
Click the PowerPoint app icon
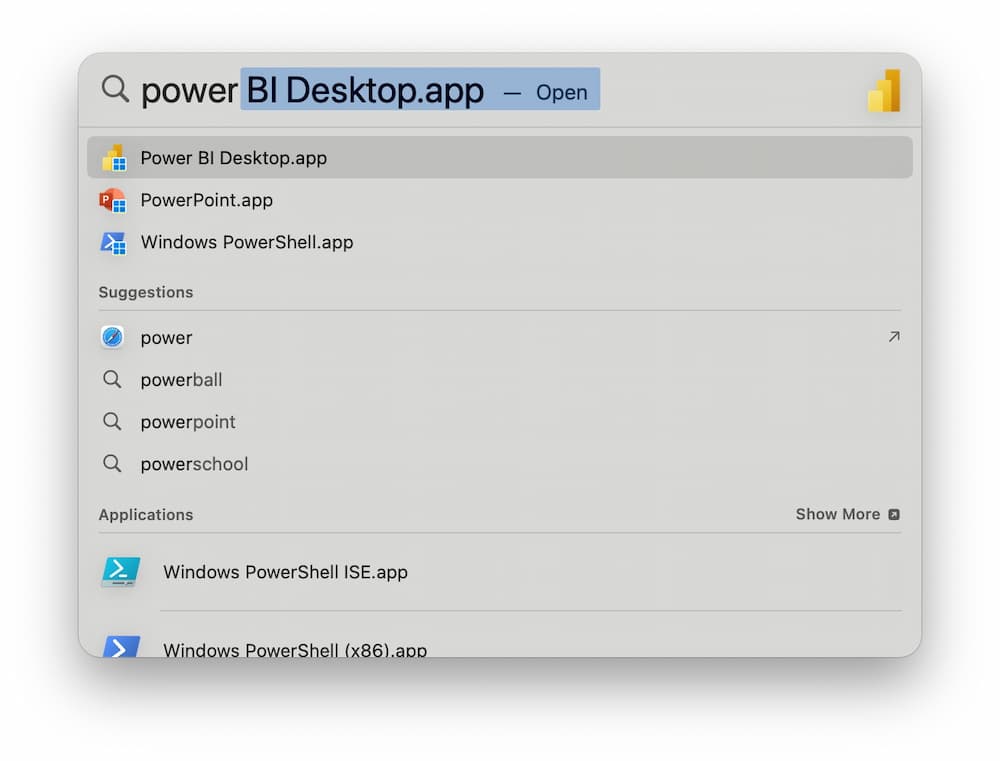pyautogui.click(x=113, y=199)
